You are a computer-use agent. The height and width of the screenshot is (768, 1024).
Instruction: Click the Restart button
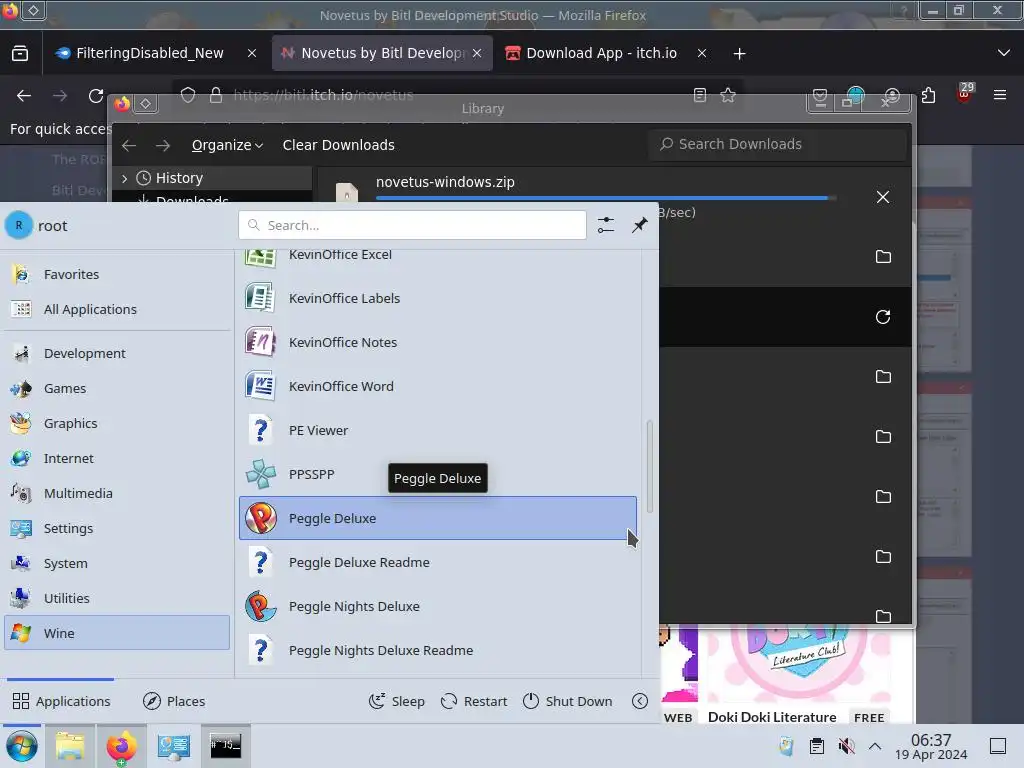click(x=474, y=701)
